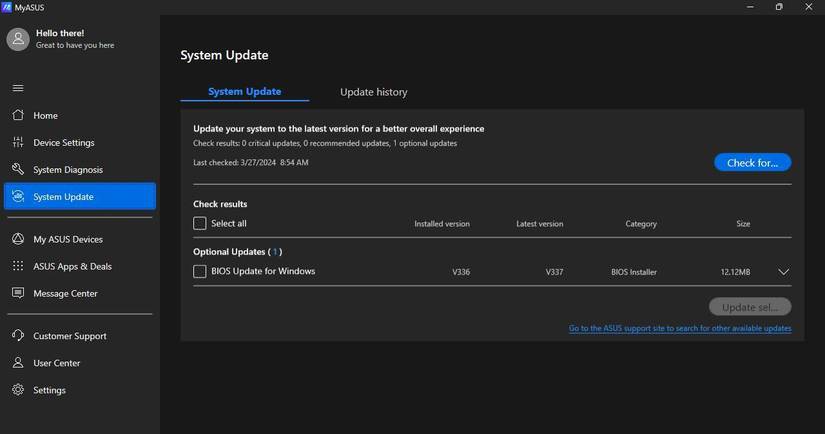Switch to the Update history tab

pyautogui.click(x=373, y=92)
